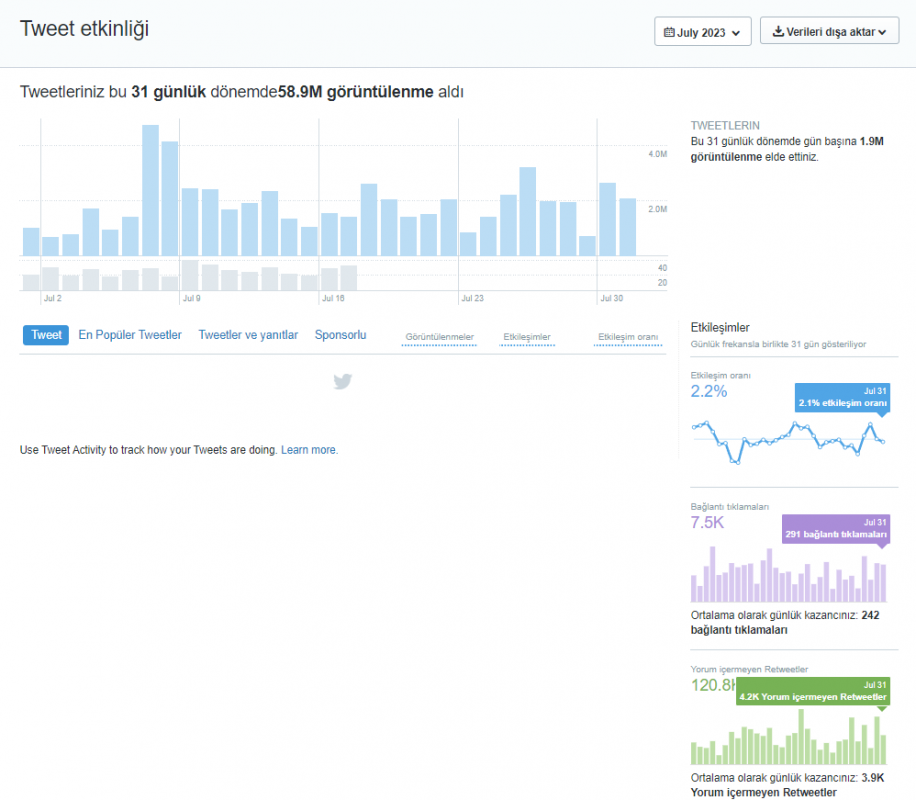
Task: Switch to the En Popüler Tweetler tab
Action: point(130,335)
